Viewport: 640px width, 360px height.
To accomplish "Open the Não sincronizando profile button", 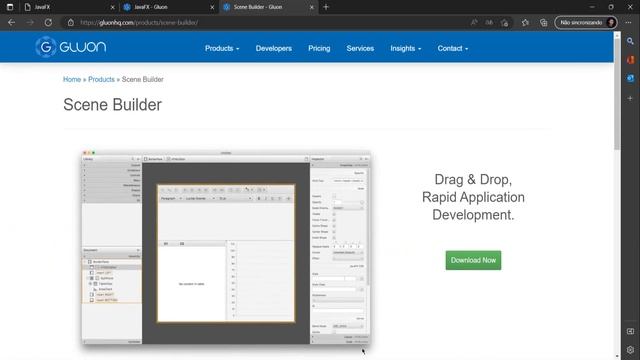I will [x=585, y=22].
